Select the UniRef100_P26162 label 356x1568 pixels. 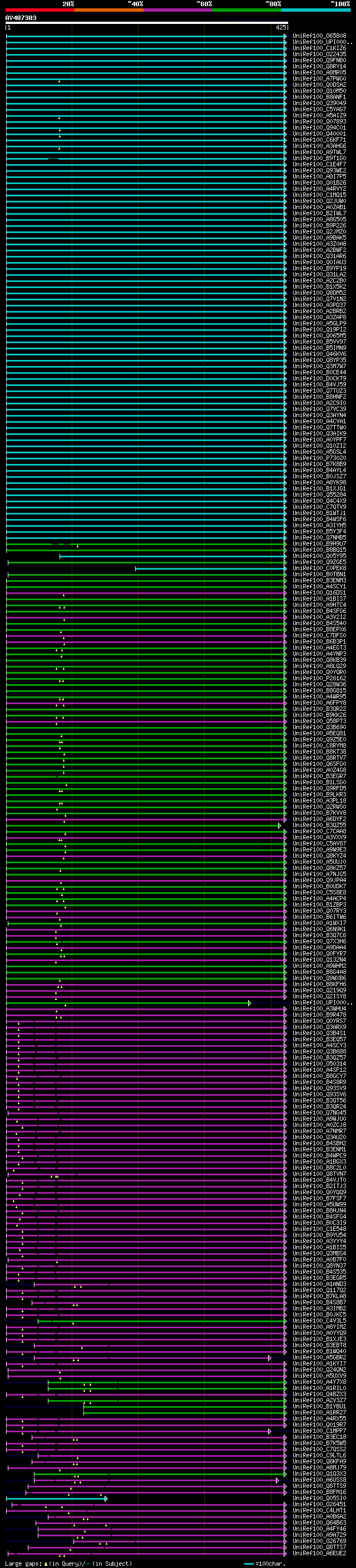click(x=319, y=678)
